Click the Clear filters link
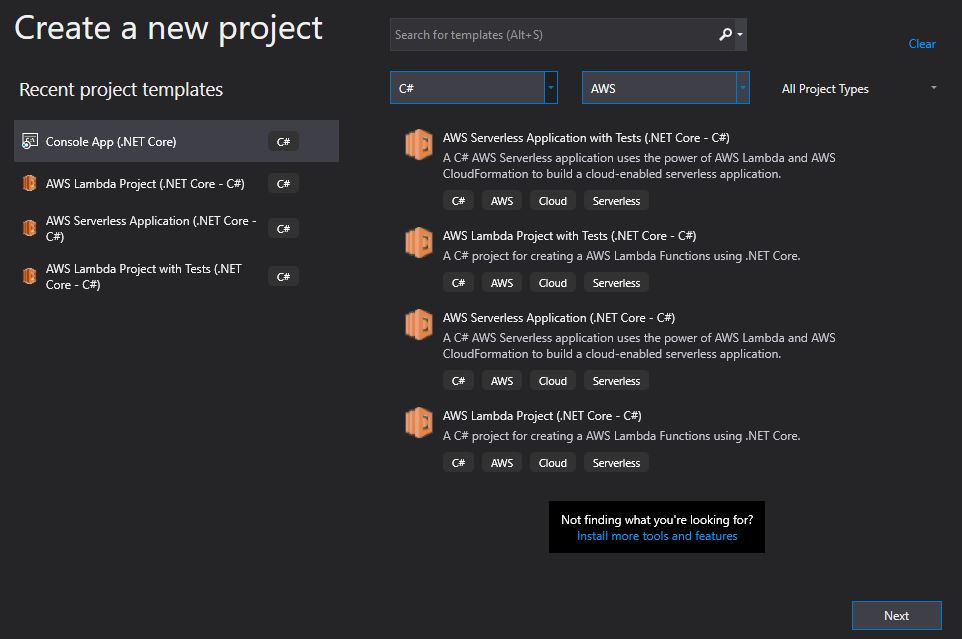Screen dimensions: 962x639 pyautogui.click(x=922, y=44)
